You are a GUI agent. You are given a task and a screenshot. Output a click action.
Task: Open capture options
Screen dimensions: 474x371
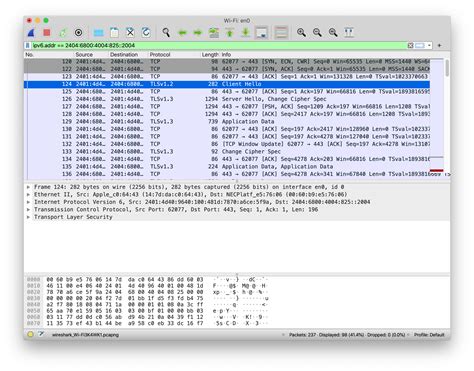pyautogui.click(x=78, y=32)
